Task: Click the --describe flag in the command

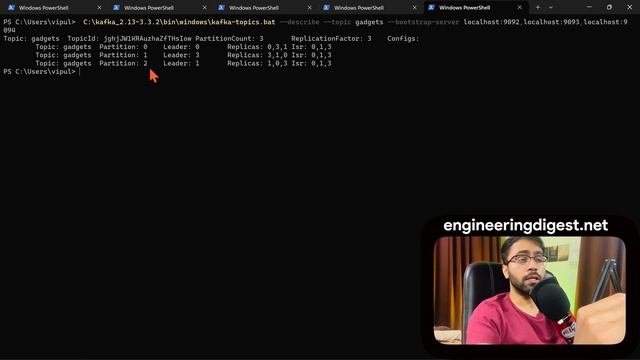Action: click(x=299, y=22)
